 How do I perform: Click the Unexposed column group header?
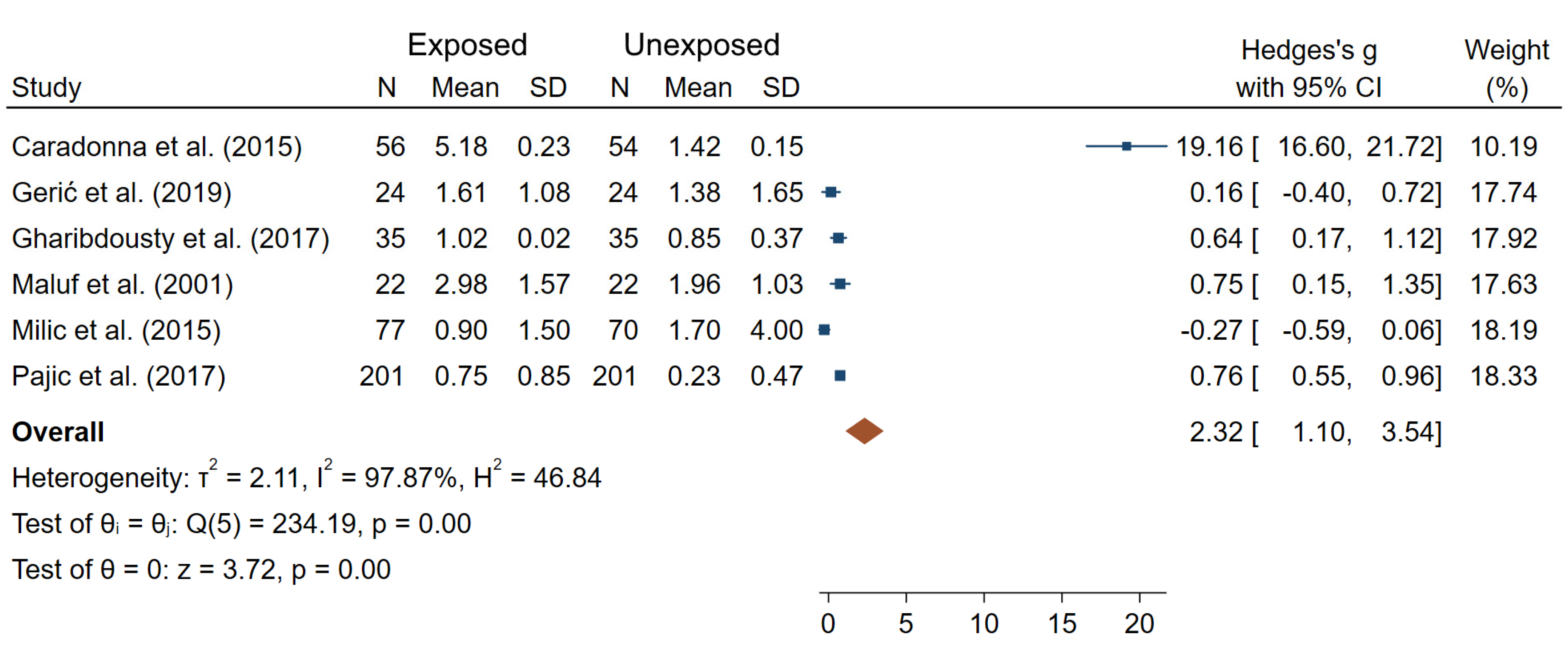point(701,45)
